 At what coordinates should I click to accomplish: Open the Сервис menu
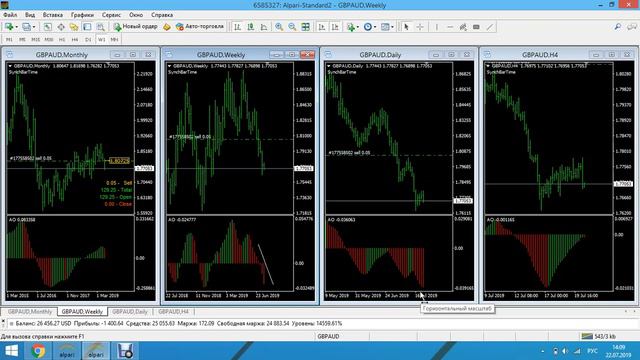pos(111,15)
